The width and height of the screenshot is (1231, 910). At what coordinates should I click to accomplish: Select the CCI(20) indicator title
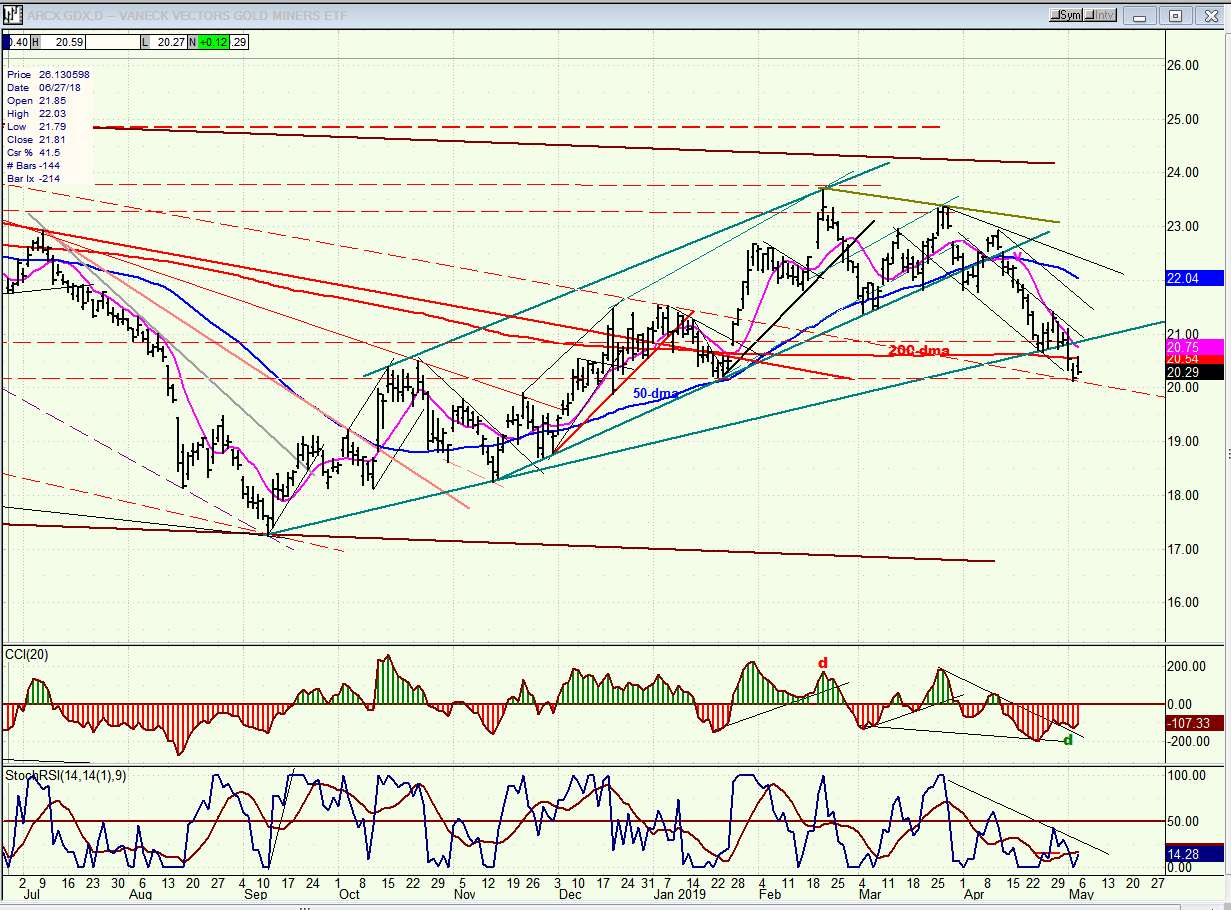click(x=27, y=655)
